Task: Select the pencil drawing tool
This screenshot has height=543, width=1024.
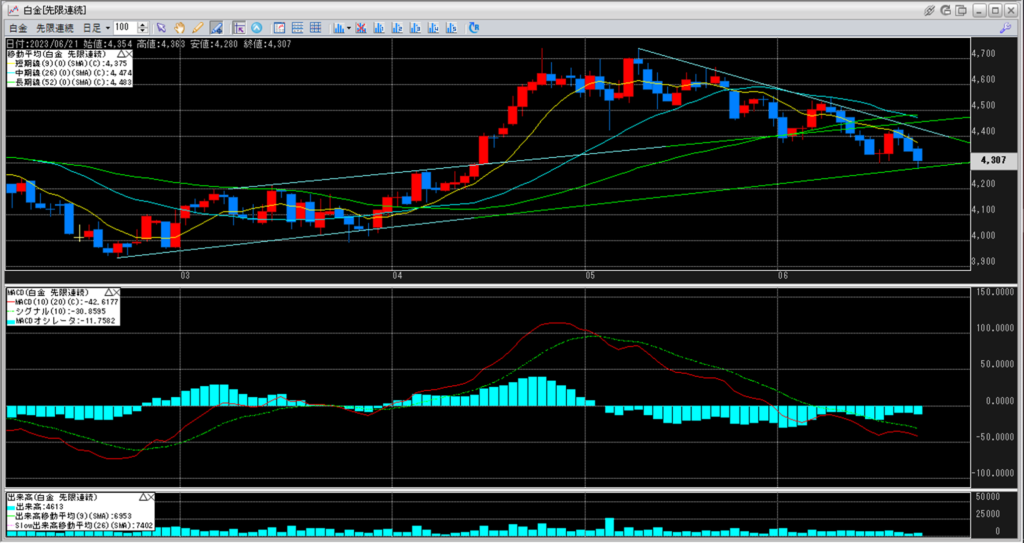Action: pos(198,27)
